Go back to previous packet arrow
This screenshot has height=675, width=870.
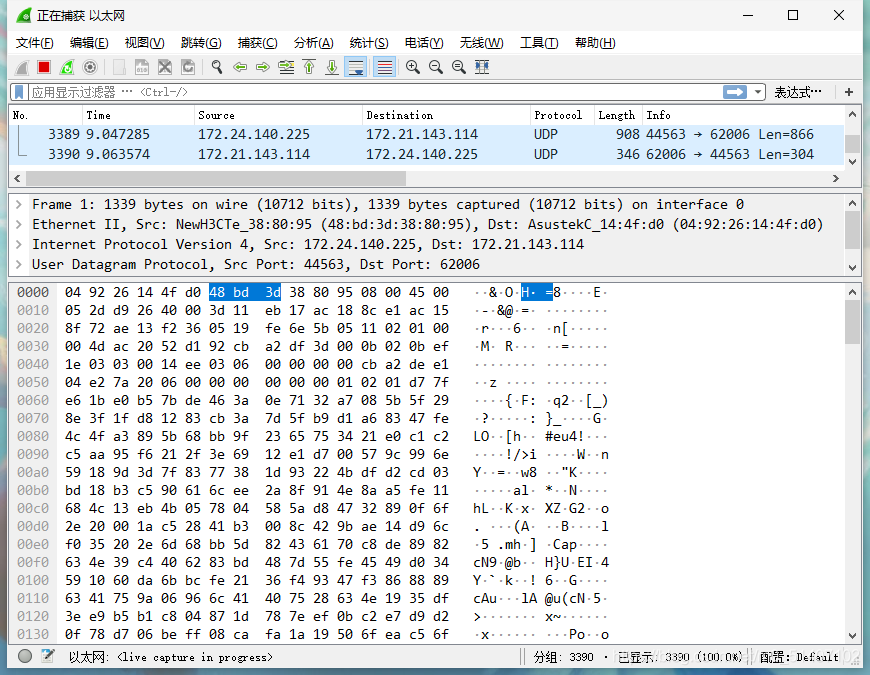click(240, 68)
